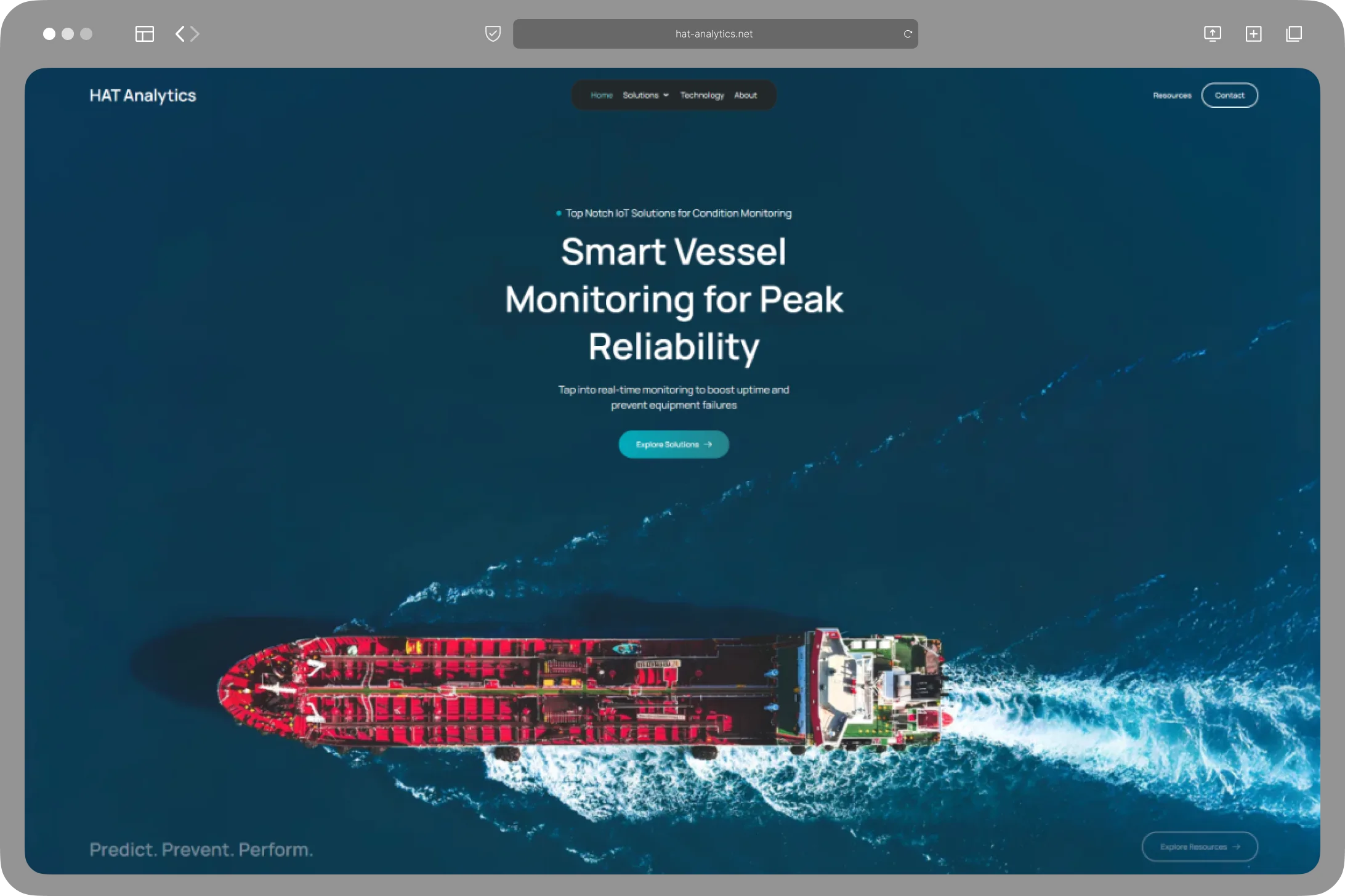Click the red macOS close dot

coord(49,34)
